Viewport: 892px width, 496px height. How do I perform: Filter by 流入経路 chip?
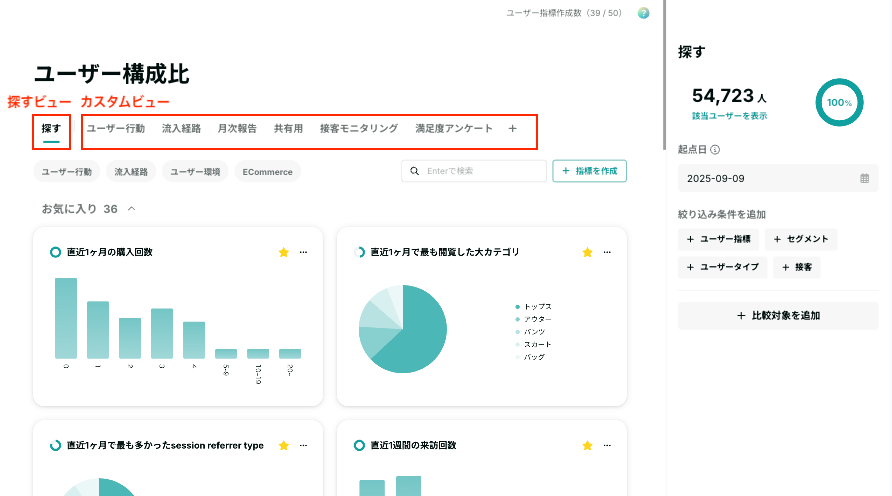[131, 172]
